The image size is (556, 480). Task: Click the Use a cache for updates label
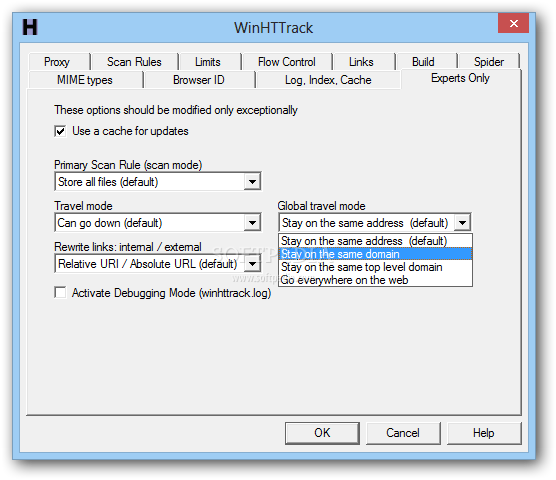[x=130, y=131]
